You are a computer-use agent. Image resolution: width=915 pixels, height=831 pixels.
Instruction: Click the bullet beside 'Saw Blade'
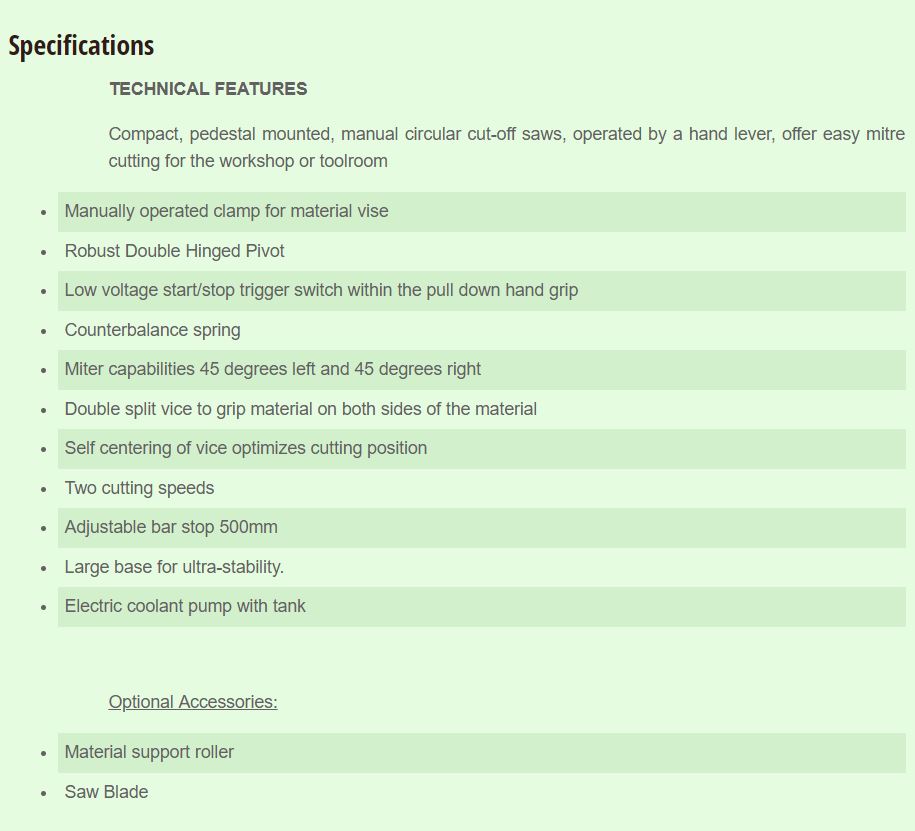(44, 794)
